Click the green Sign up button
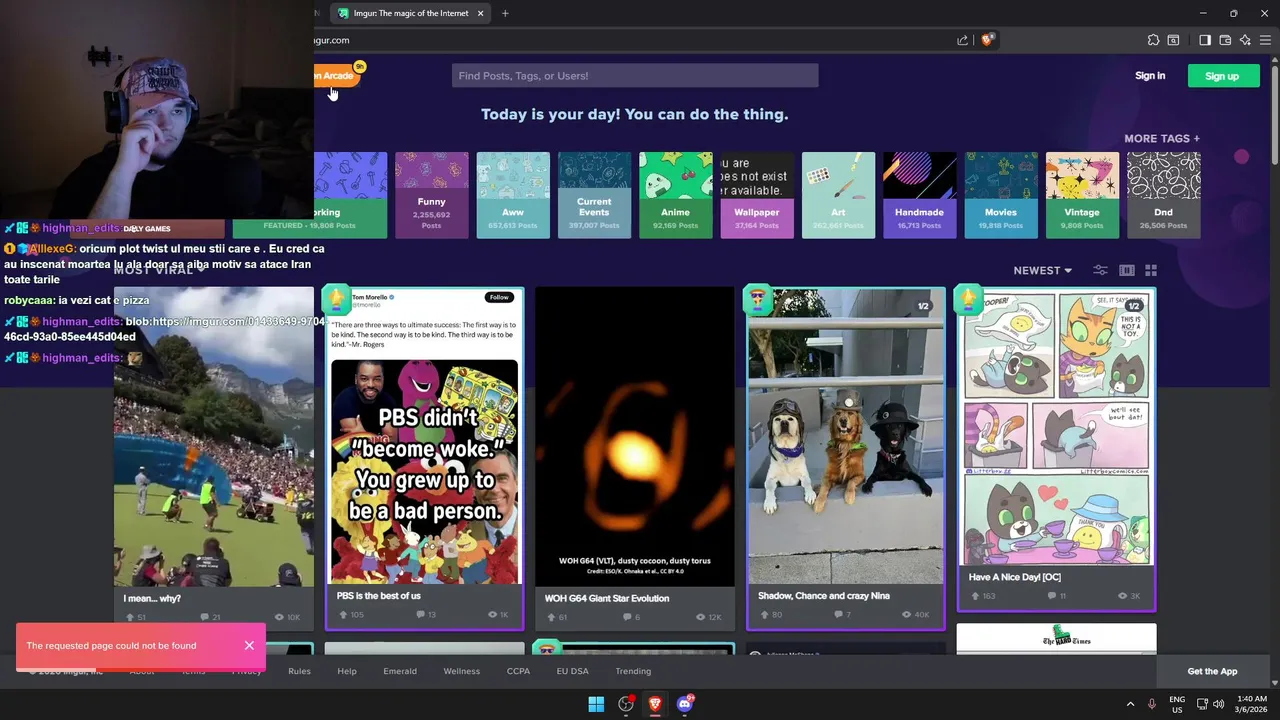 point(1222,76)
